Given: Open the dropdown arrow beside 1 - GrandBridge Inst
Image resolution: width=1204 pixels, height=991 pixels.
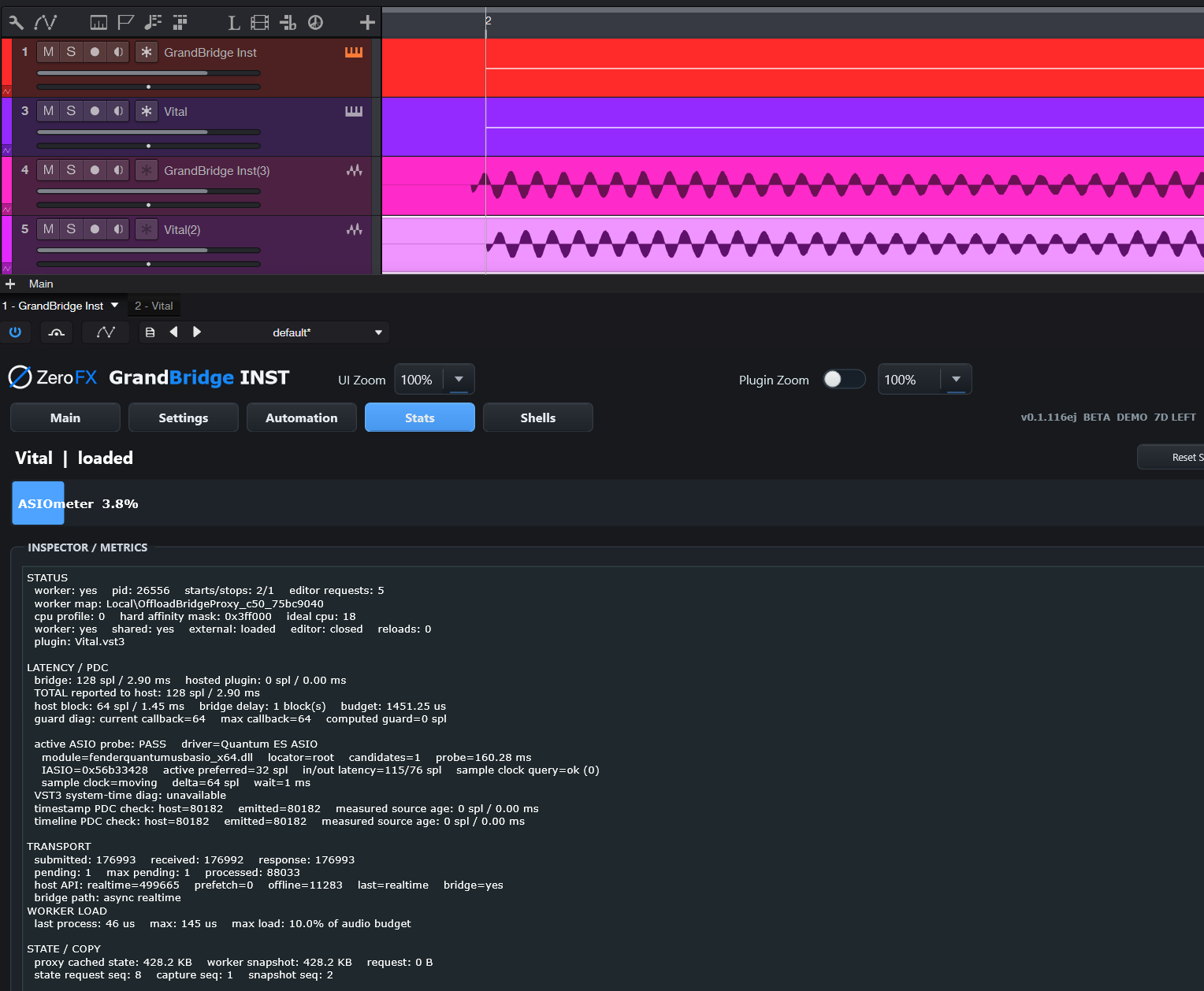Looking at the screenshot, I should point(115,306).
